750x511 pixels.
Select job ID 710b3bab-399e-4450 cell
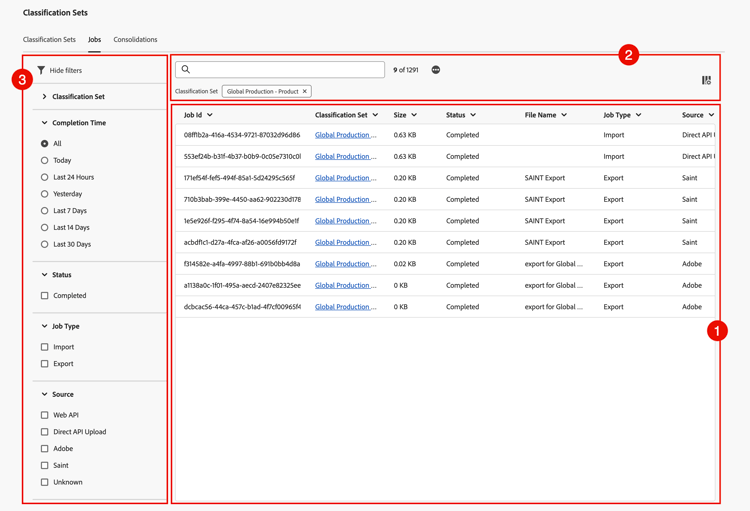(242, 200)
